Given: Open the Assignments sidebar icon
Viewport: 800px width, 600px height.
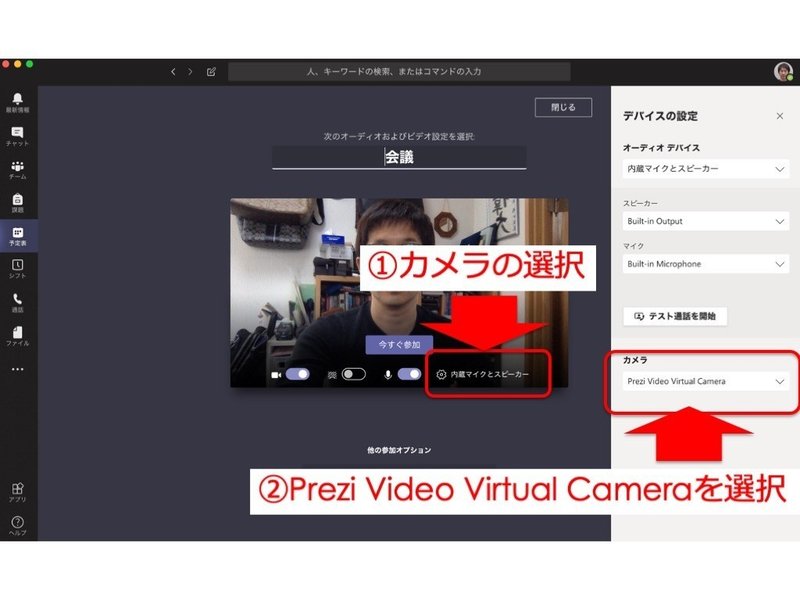Looking at the screenshot, I should (x=17, y=203).
